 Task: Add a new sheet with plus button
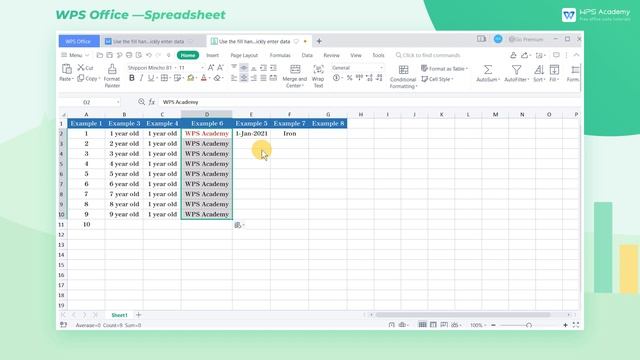click(138, 315)
